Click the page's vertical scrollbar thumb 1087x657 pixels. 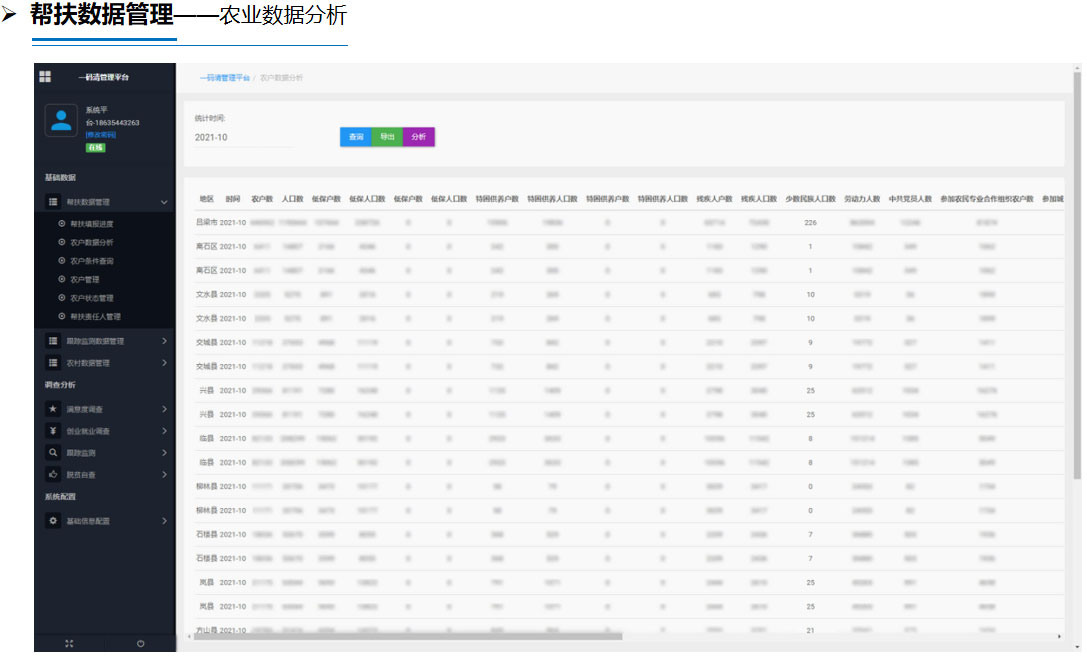click(1077, 274)
